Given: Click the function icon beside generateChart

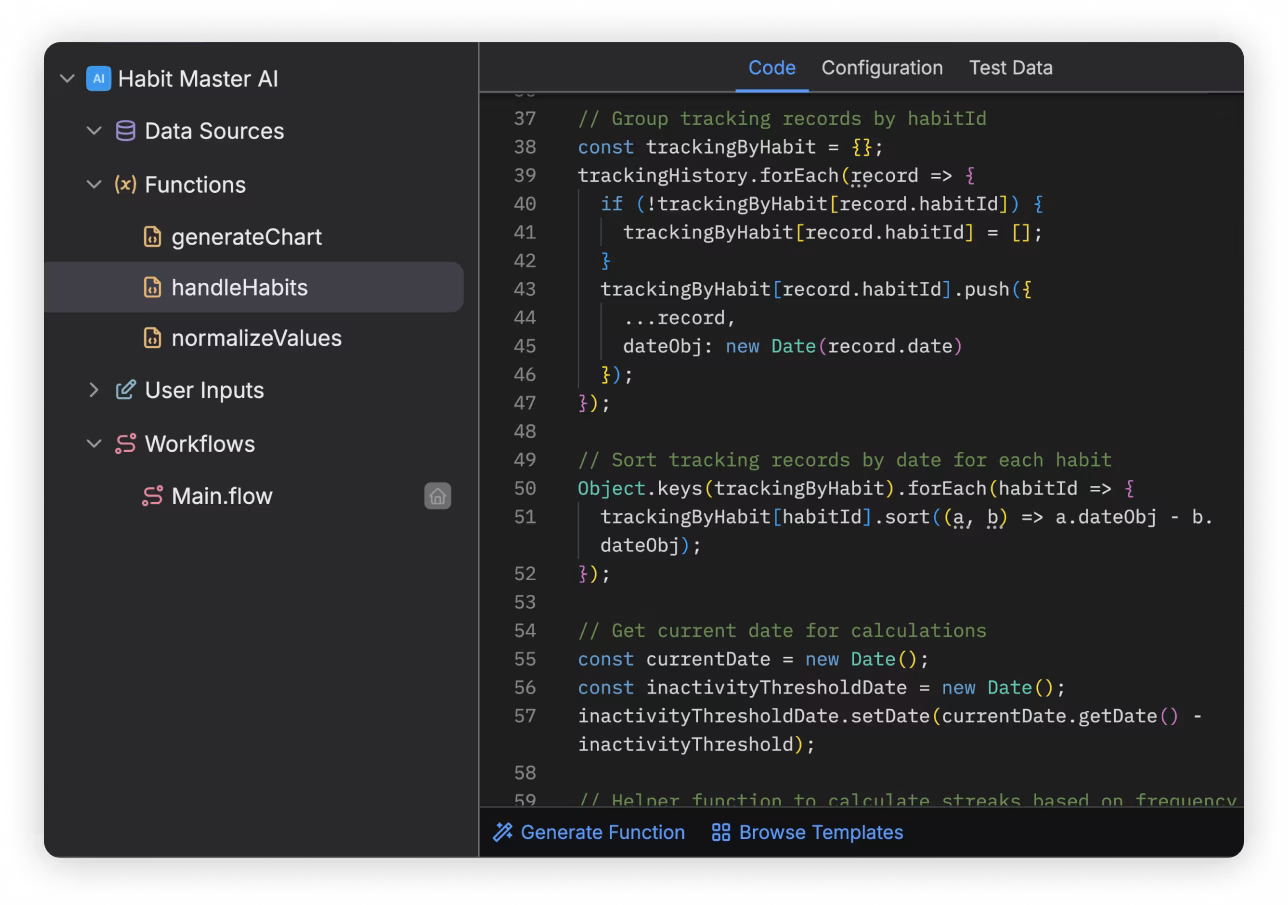Looking at the screenshot, I should (155, 237).
